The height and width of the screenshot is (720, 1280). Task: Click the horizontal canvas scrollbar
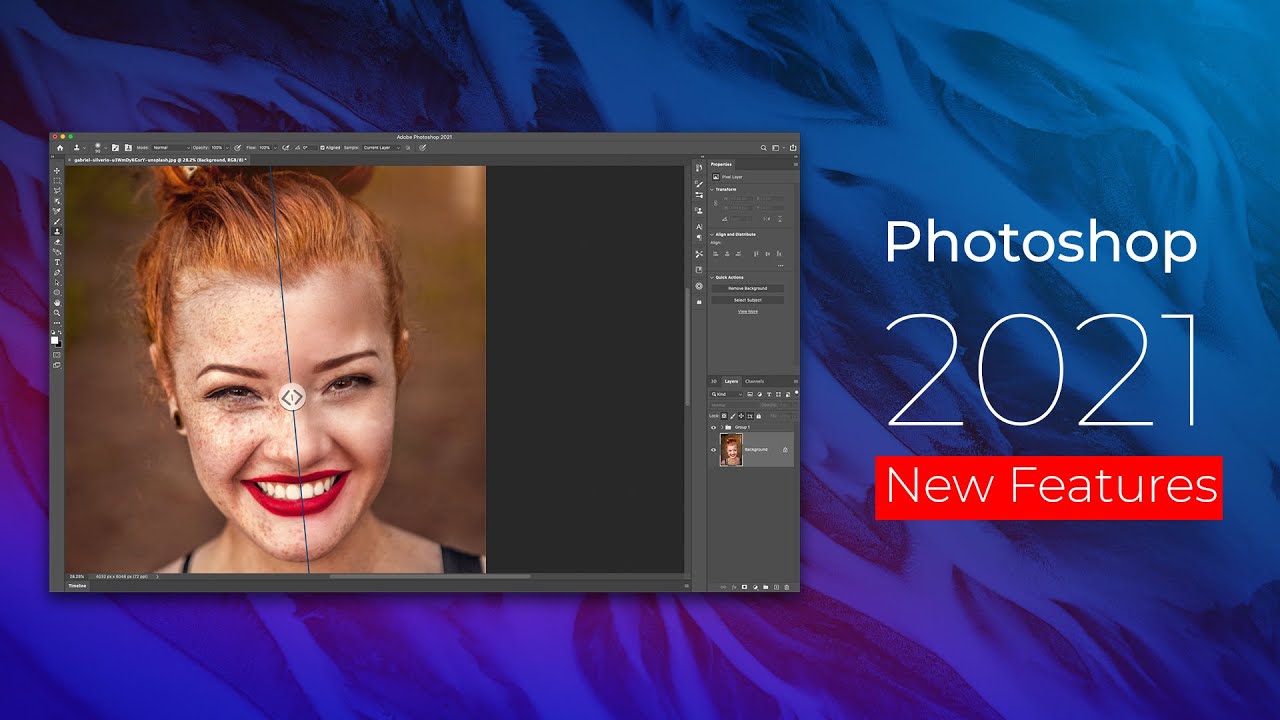pyautogui.click(x=430, y=576)
